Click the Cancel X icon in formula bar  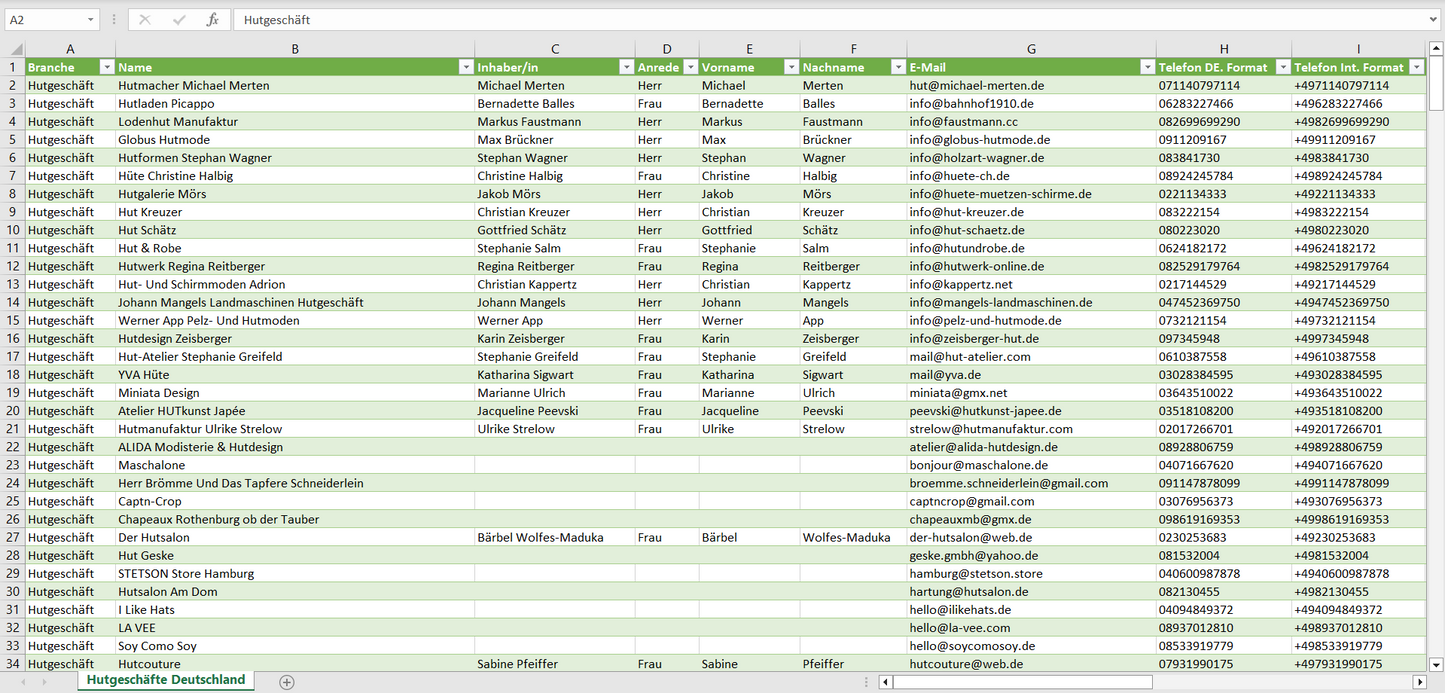[x=145, y=20]
